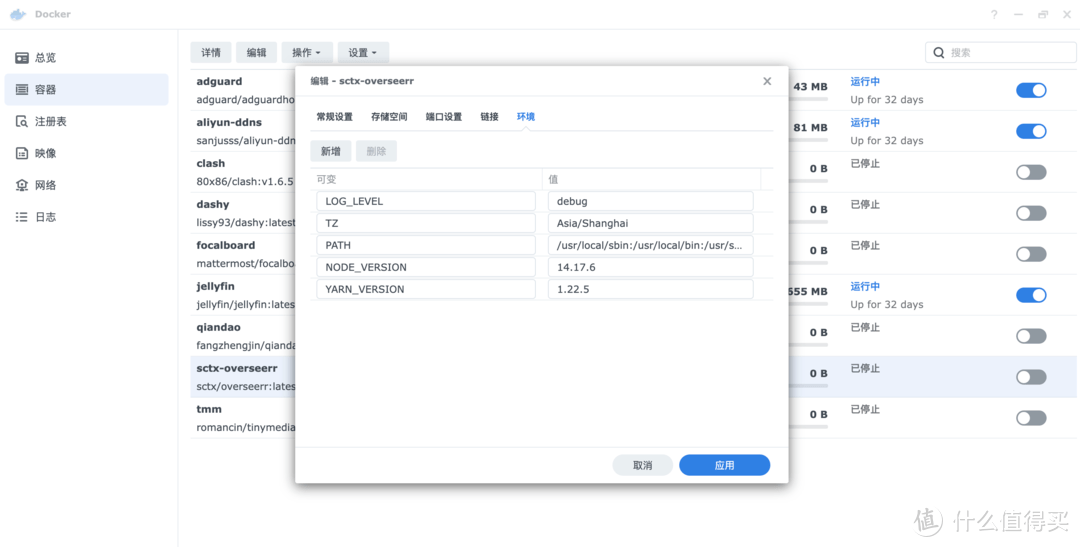Switch to the 链接 tab
Screen dimensions: 1080x547
pos(489,116)
